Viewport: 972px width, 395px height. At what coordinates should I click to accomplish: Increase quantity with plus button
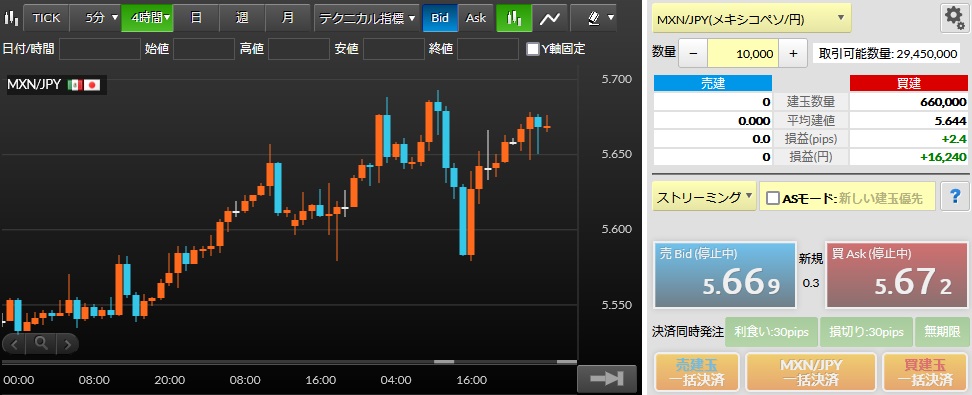(x=793, y=54)
